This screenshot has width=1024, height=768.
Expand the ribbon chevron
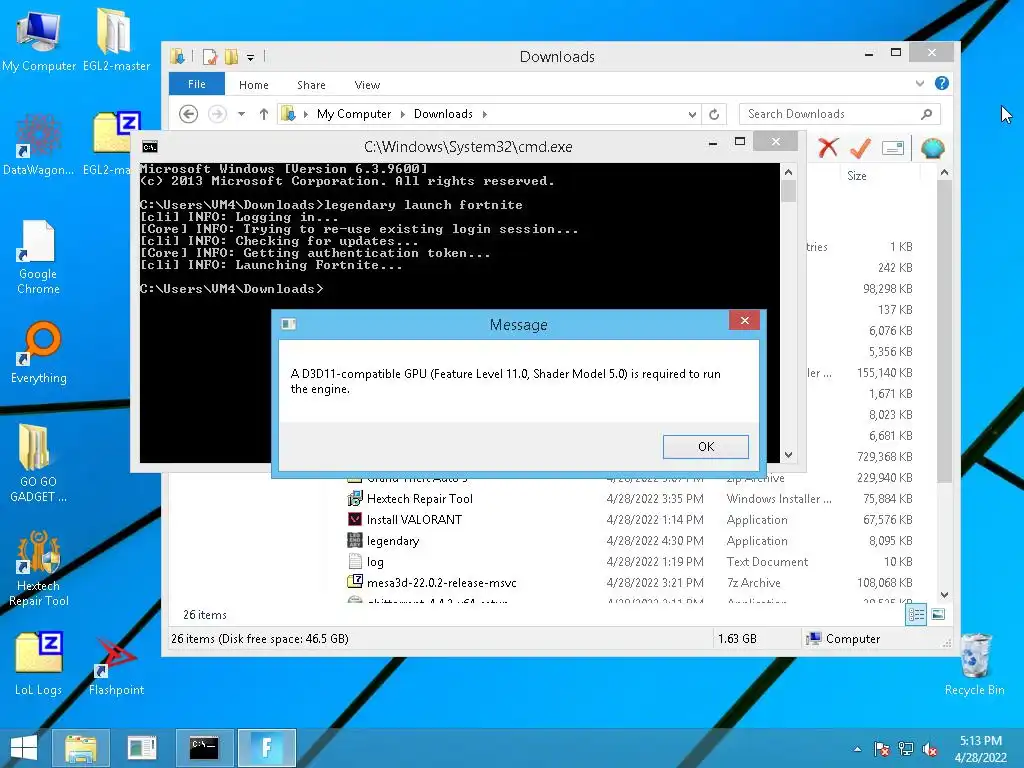pyautogui.click(x=920, y=83)
